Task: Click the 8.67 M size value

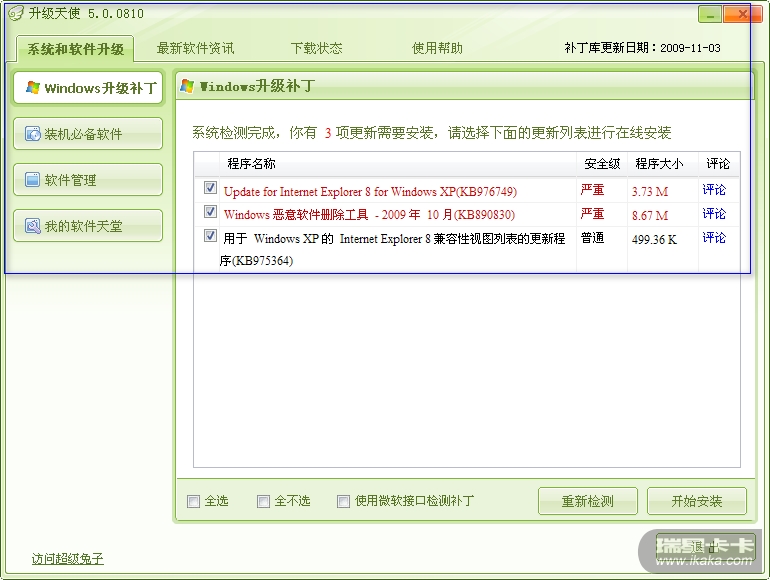Action: 650,216
